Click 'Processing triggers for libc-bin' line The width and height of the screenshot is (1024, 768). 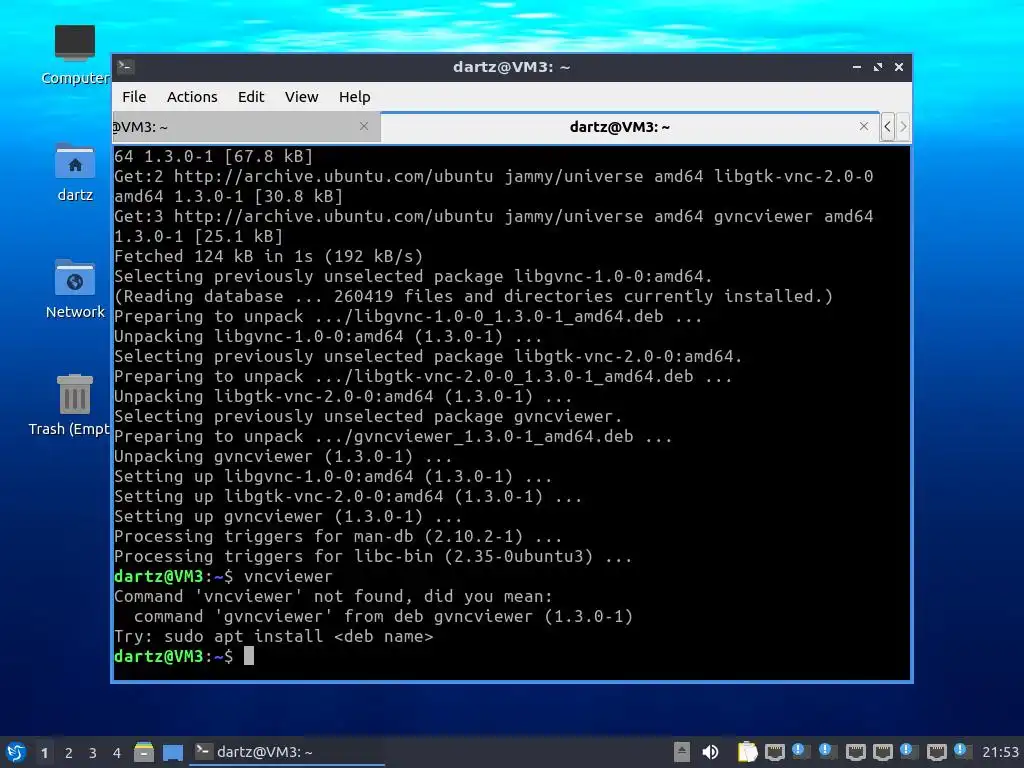pyautogui.click(x=373, y=557)
